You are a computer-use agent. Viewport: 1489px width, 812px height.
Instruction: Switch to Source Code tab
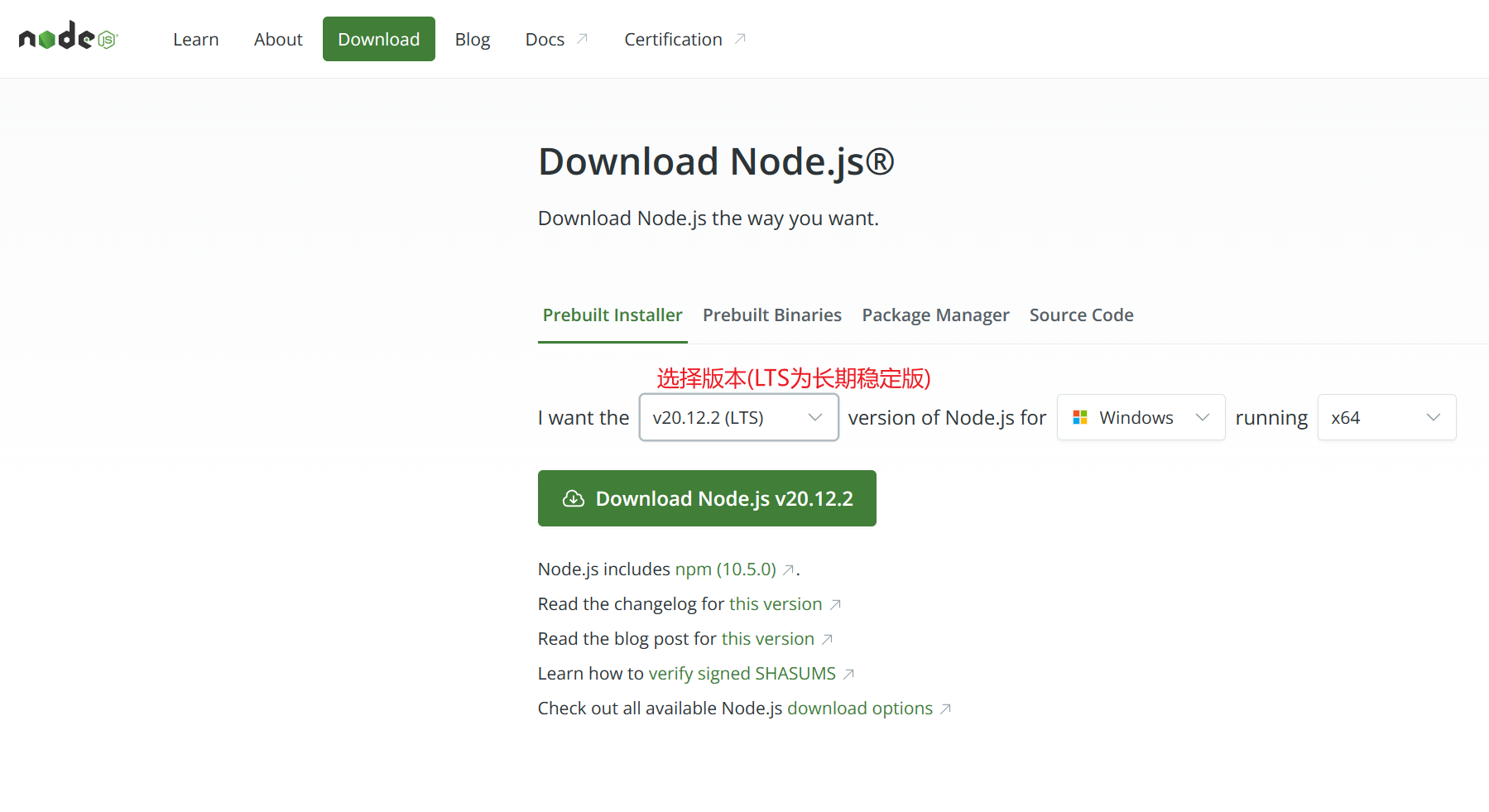1081,315
